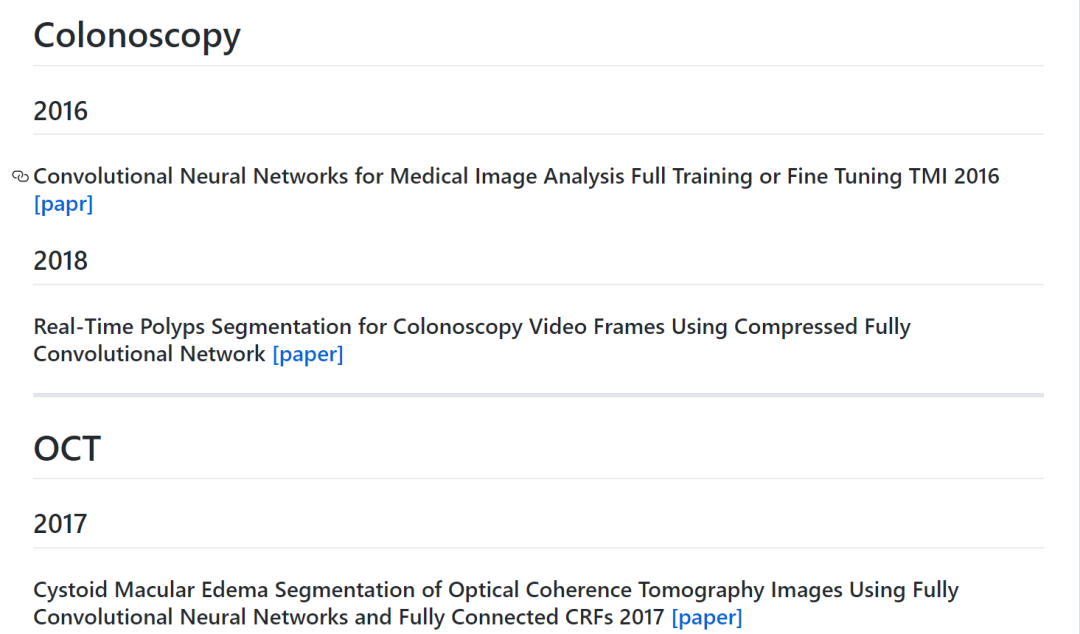Click the OCT section heading

(67, 449)
